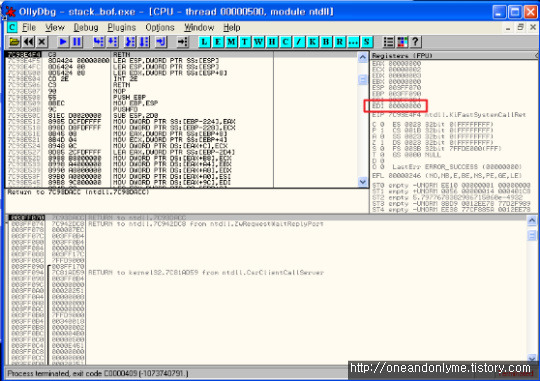Select stack row RETURN from ZwRequestWaitReplyPort
540x381 pixels.
(267, 224)
